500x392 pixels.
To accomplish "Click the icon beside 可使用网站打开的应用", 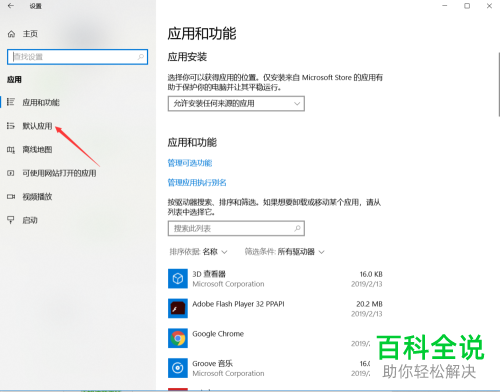I will (11, 173).
